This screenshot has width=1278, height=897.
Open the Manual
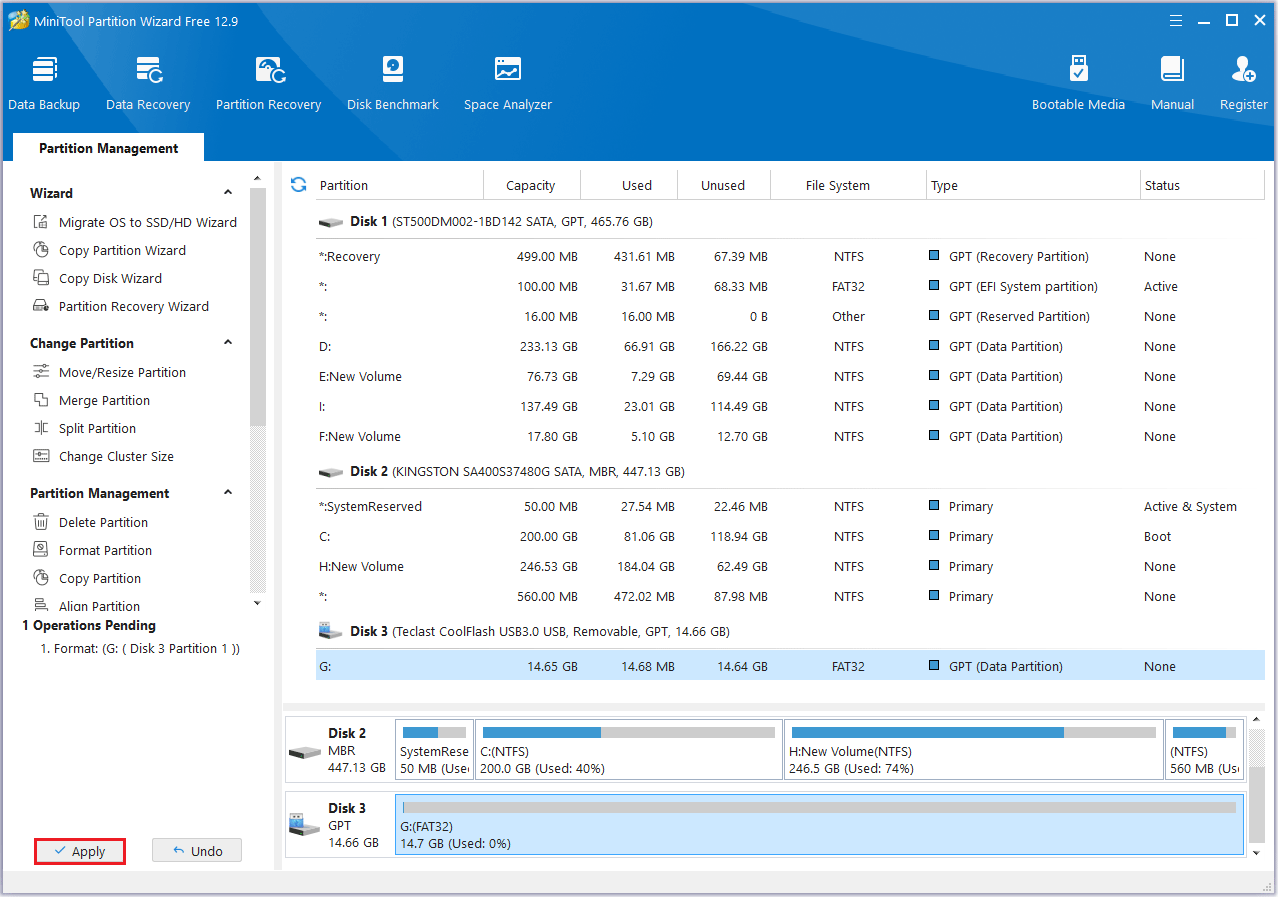tap(1172, 84)
